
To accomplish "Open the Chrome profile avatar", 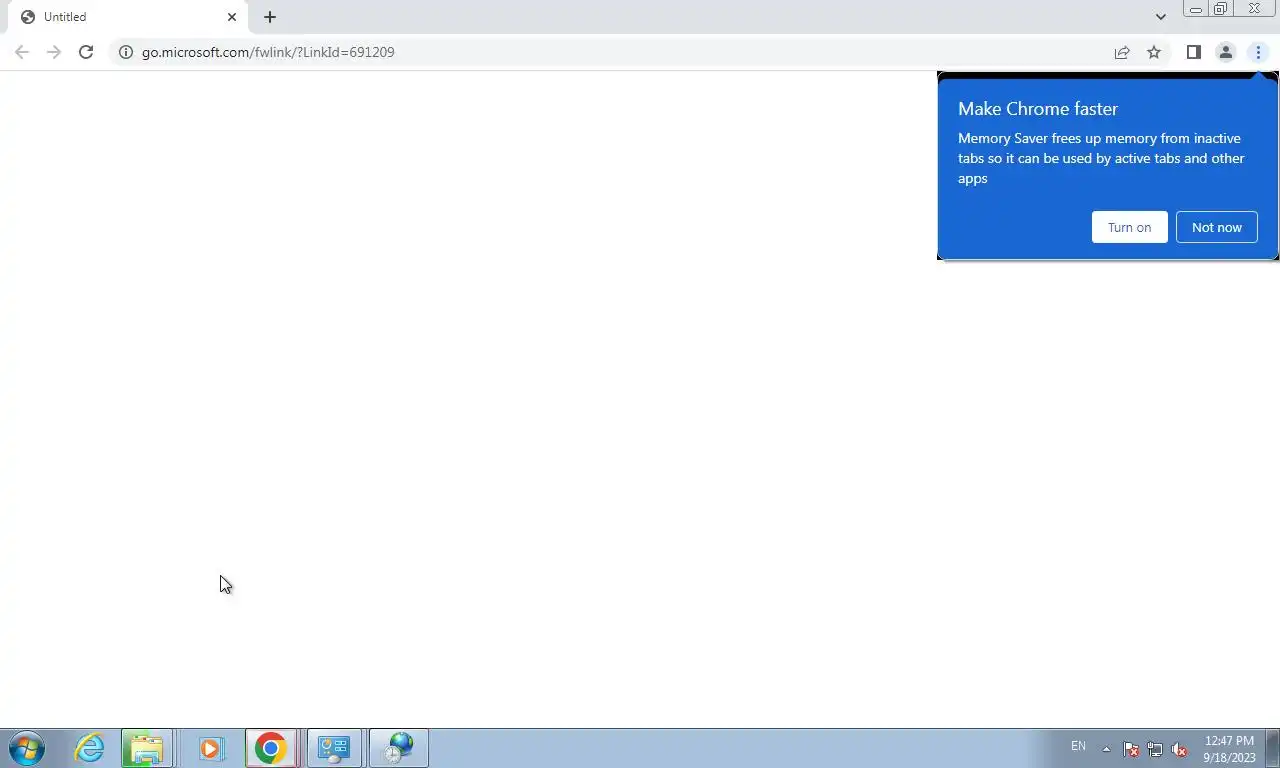I will pyautogui.click(x=1225, y=52).
